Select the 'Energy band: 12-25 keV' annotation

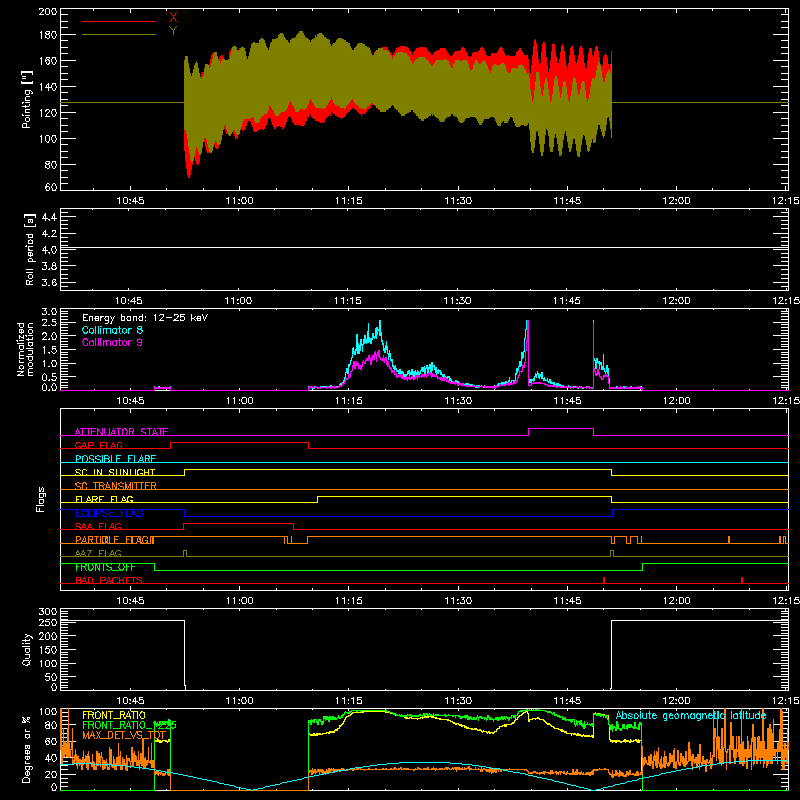click(x=145, y=318)
